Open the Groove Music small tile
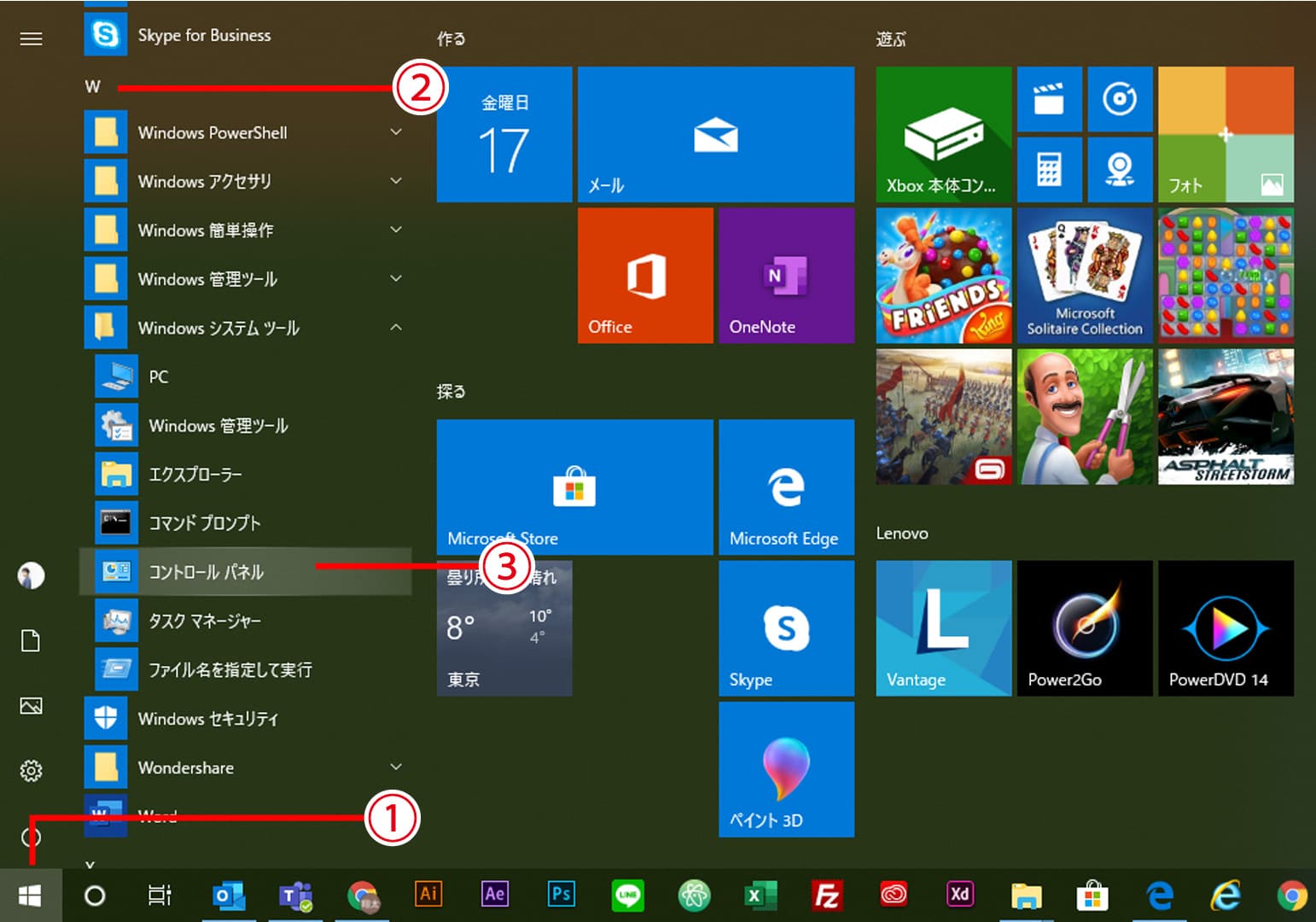The height and width of the screenshot is (922, 1316). [x=1120, y=99]
